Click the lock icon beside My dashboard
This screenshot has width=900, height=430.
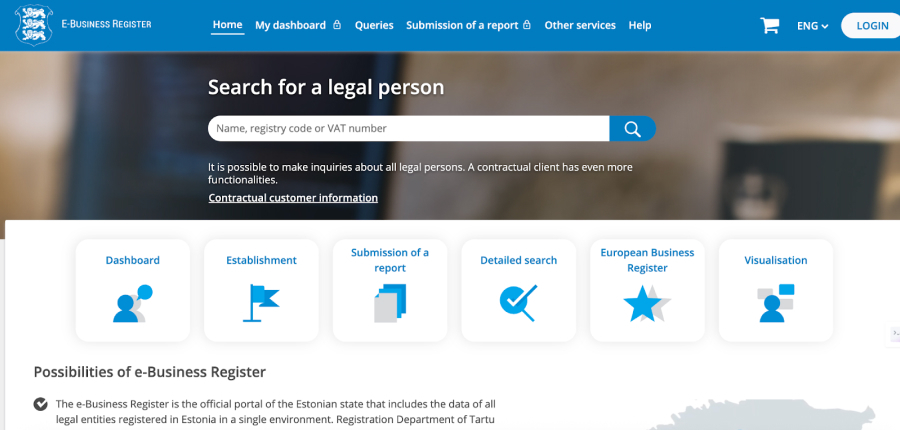[337, 25]
